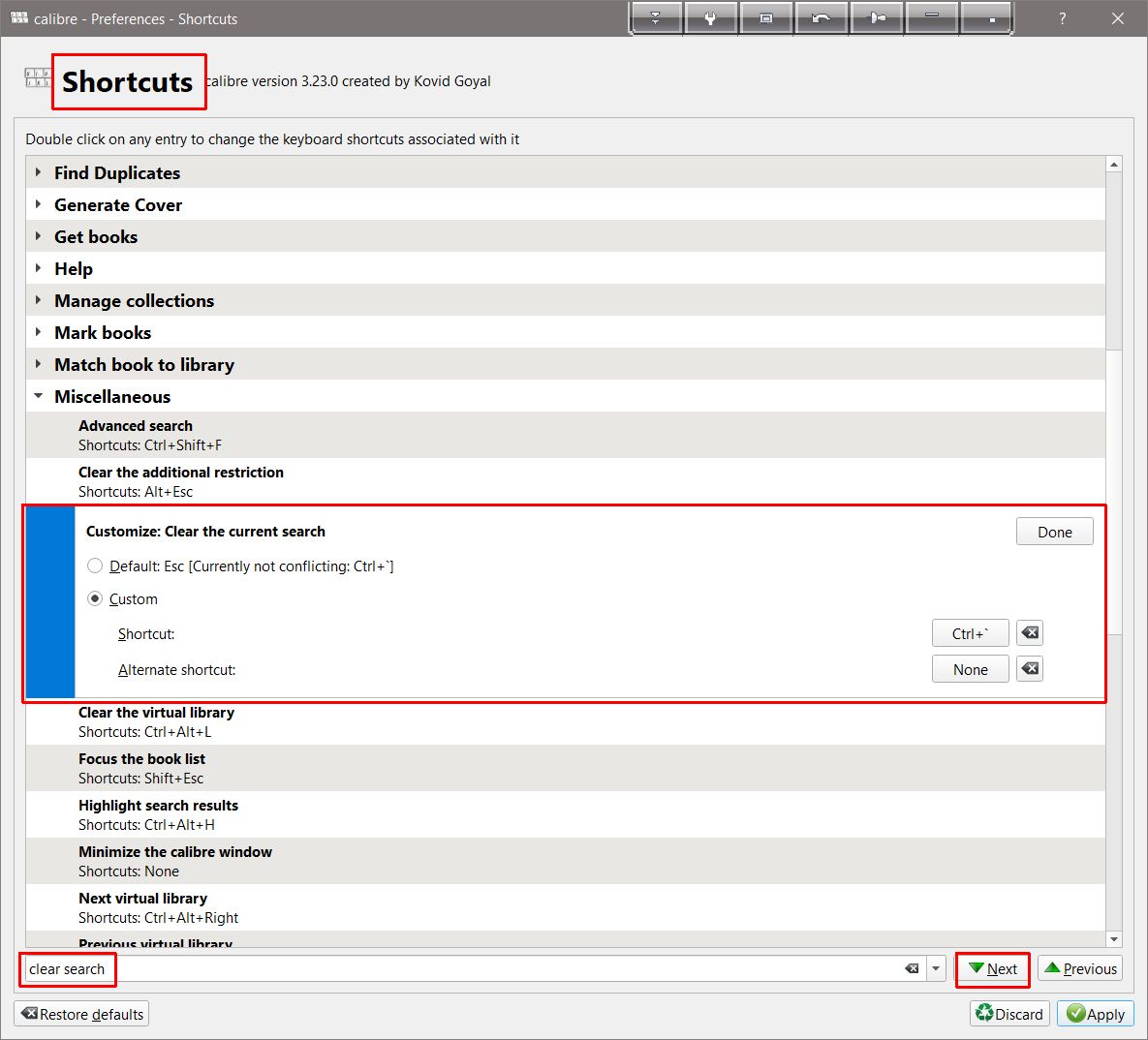Viewport: 1148px width, 1040px height.
Task: Click Previous to find the previous match
Action: point(1080,969)
